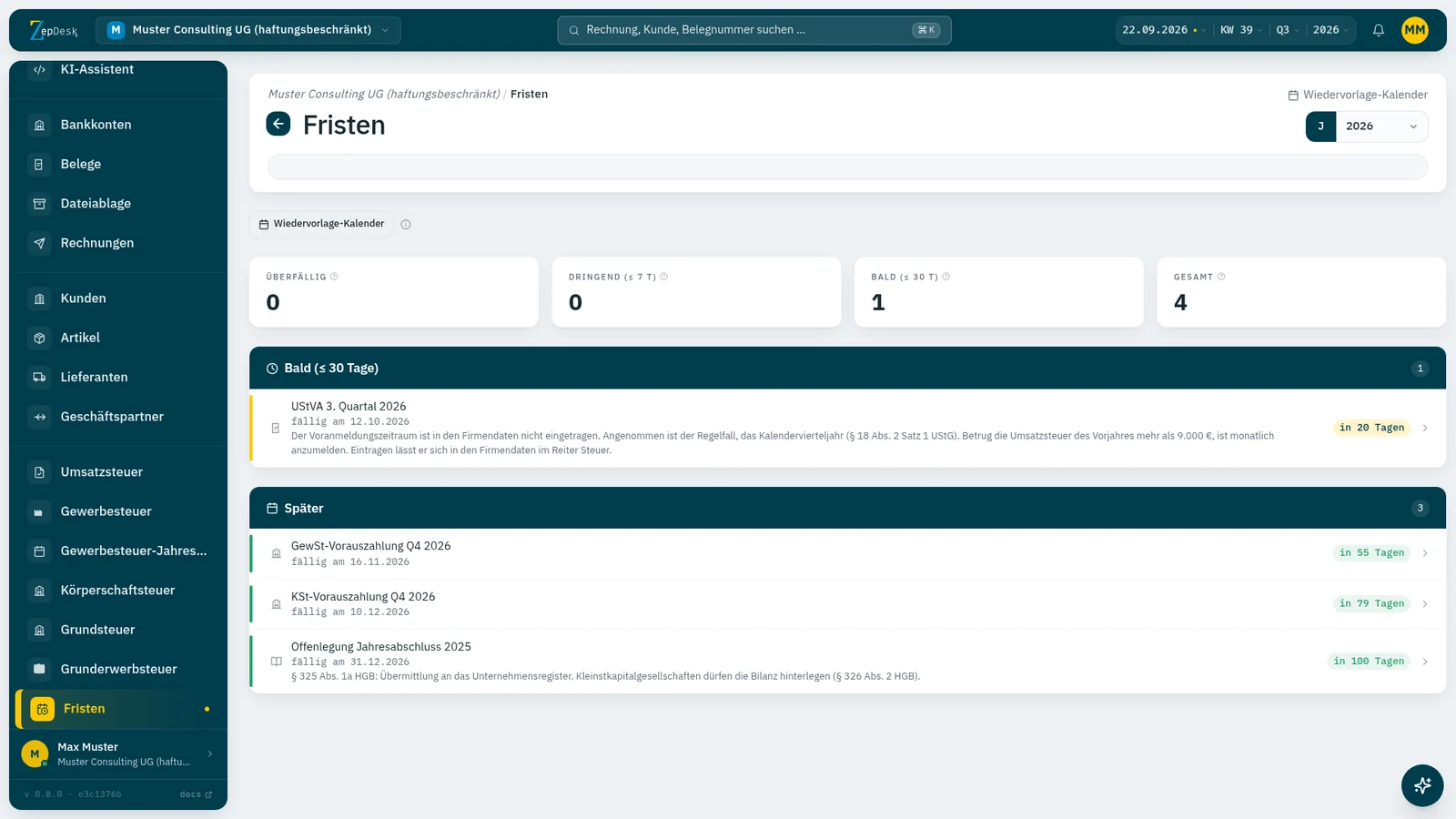
Task: Open Umsatzsteuer in the sidebar
Action: point(118,471)
